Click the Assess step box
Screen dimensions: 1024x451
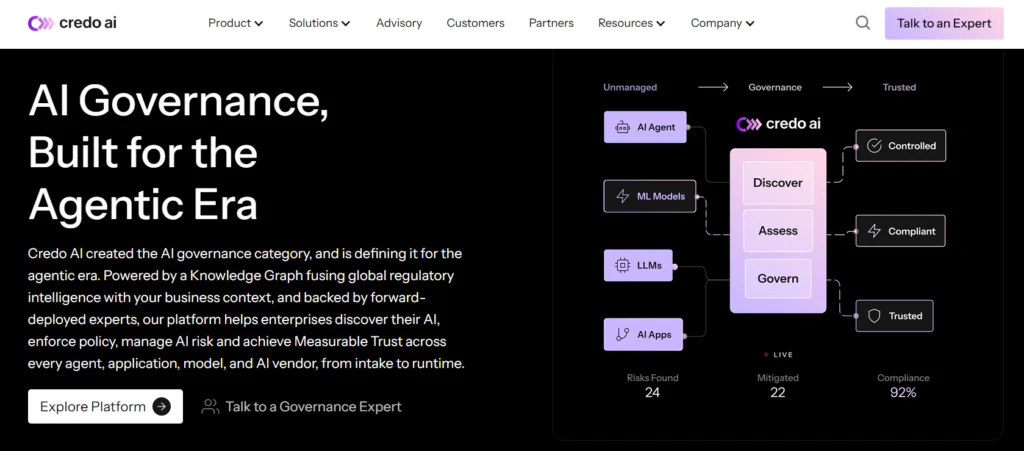778,230
